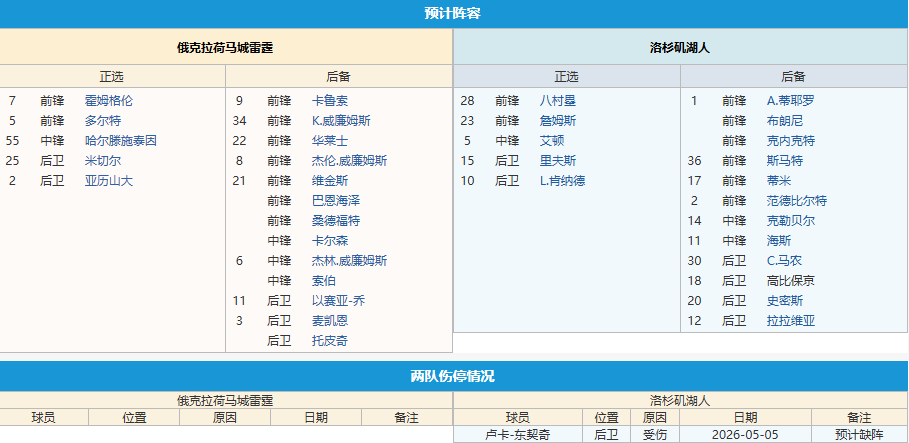Screen dimensions: 909x443
Task: Click the Lakers 正选 column header
Action: pyautogui.click(x=566, y=77)
